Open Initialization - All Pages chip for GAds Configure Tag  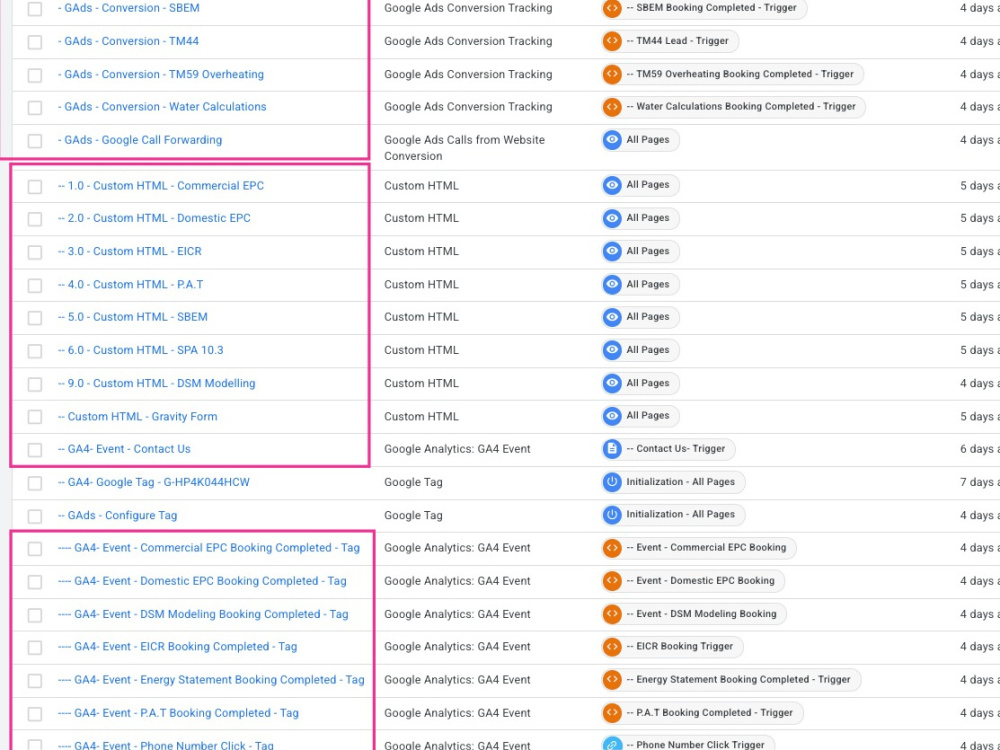673,515
